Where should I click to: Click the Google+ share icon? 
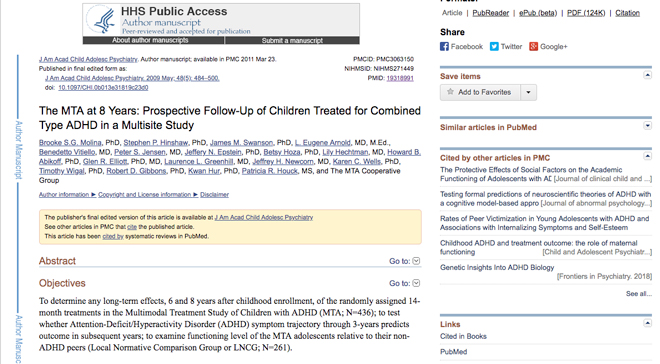pyautogui.click(x=533, y=47)
